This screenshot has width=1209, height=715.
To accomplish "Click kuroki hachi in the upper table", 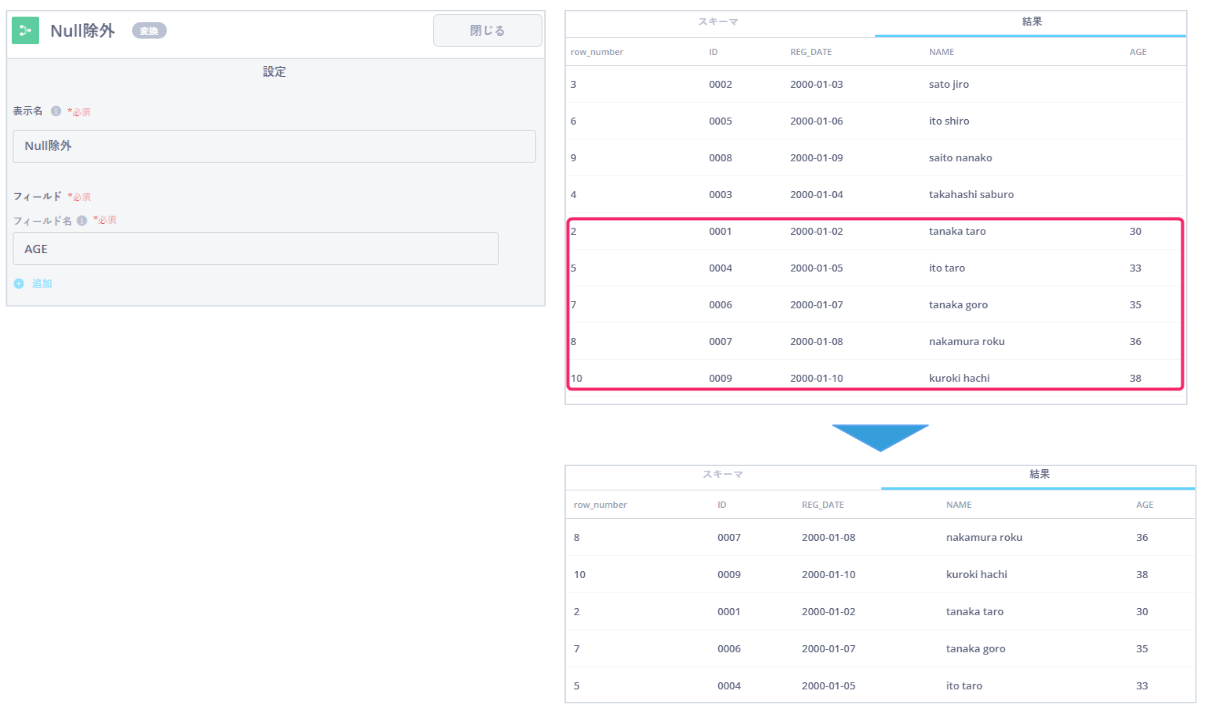I will (x=959, y=378).
